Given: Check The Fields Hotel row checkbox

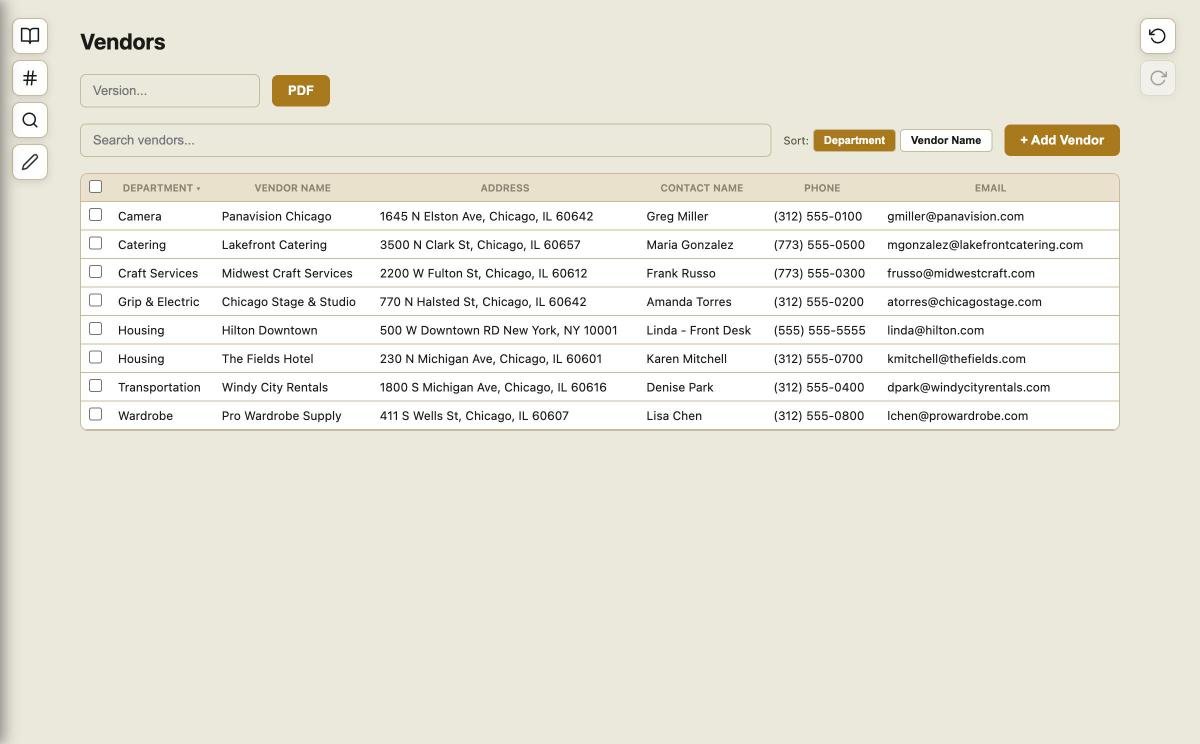Looking at the screenshot, I should point(96,357).
